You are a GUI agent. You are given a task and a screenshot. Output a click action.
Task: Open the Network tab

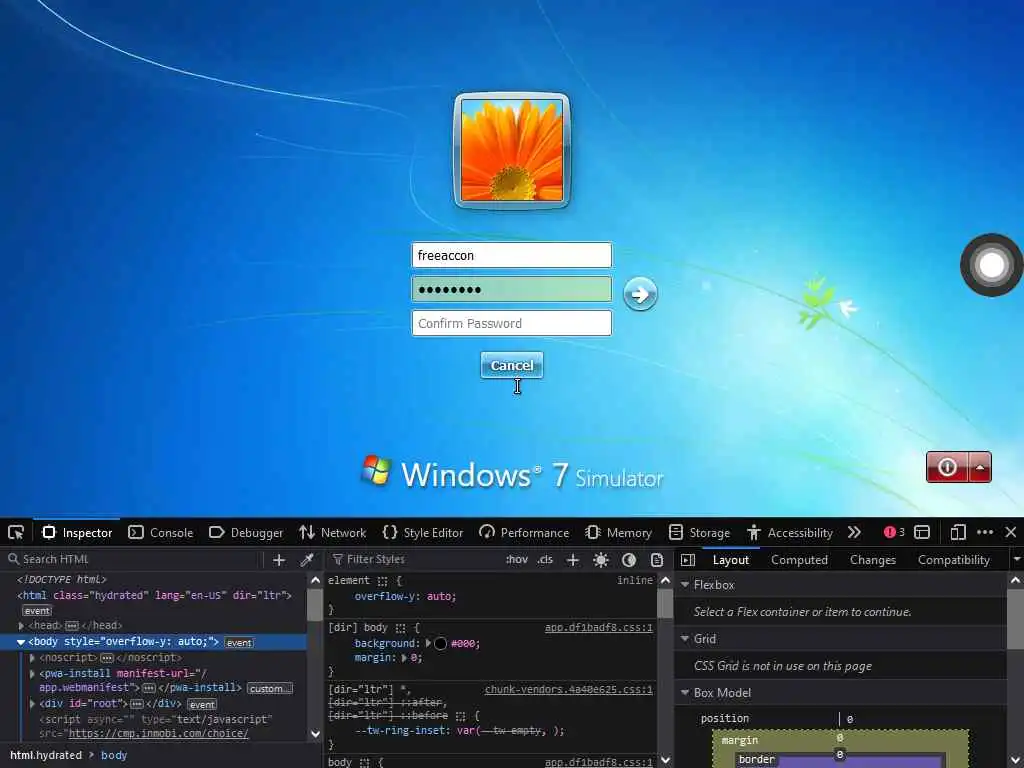pyautogui.click(x=333, y=533)
